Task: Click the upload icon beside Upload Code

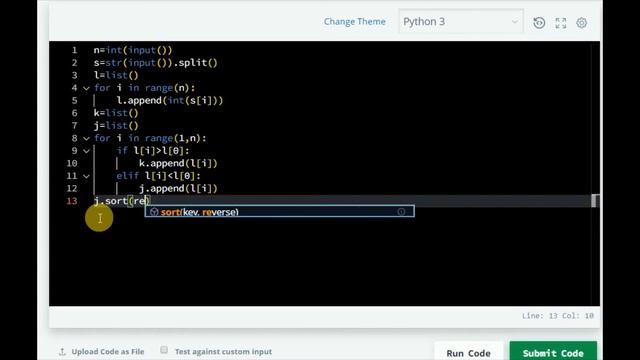Action: 62,351
